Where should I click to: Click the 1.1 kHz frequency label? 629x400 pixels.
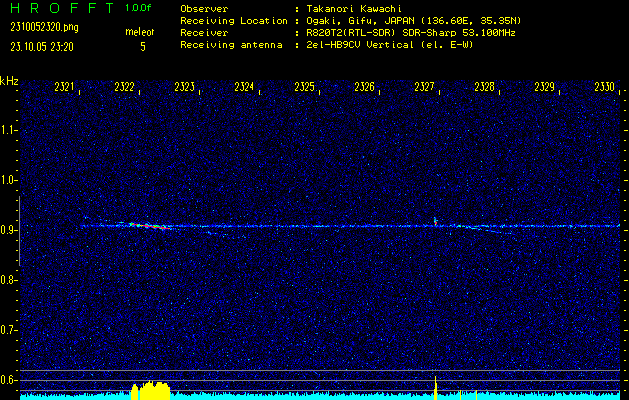click(9, 129)
